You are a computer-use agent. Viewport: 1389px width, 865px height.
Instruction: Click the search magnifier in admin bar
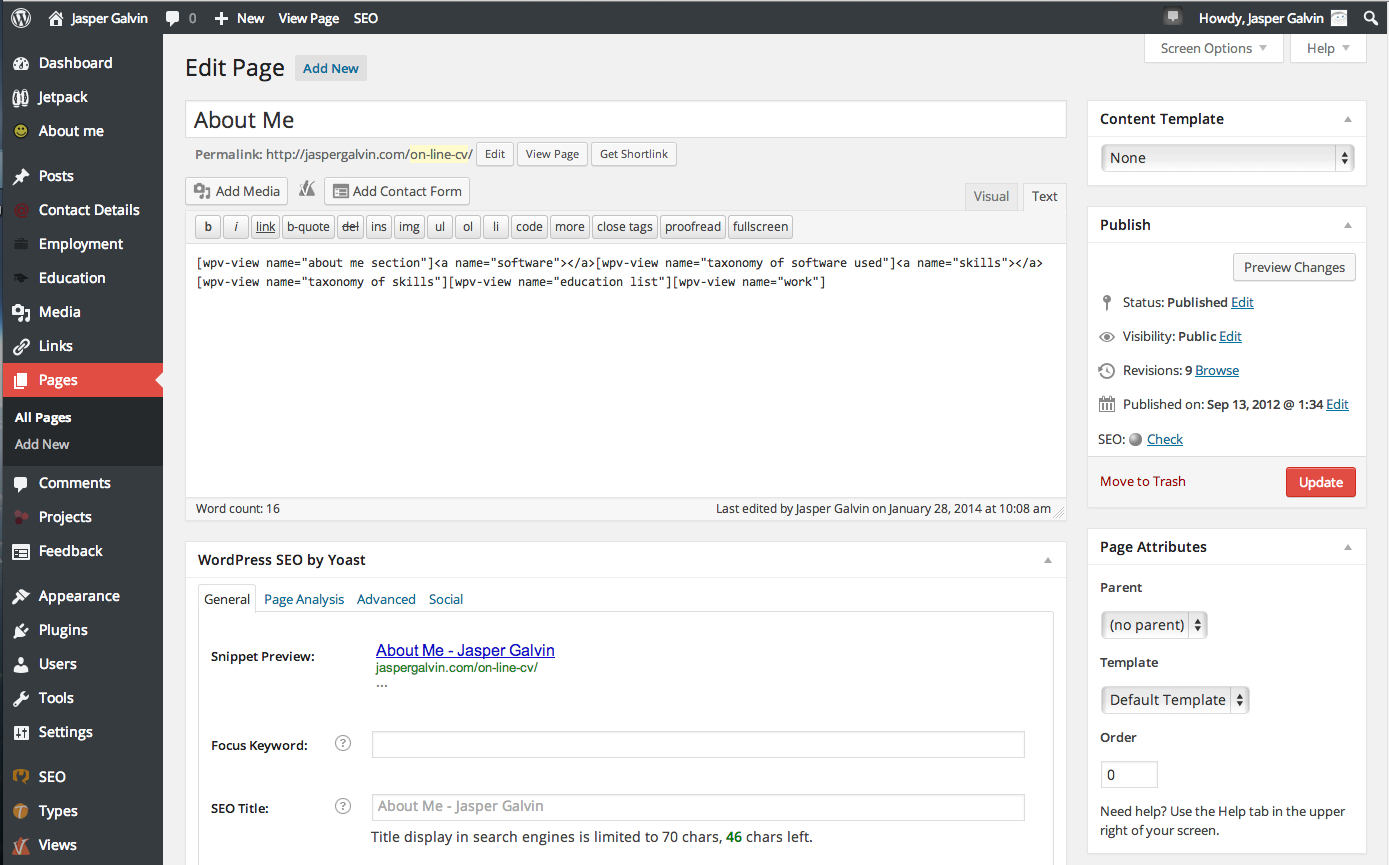click(1370, 18)
